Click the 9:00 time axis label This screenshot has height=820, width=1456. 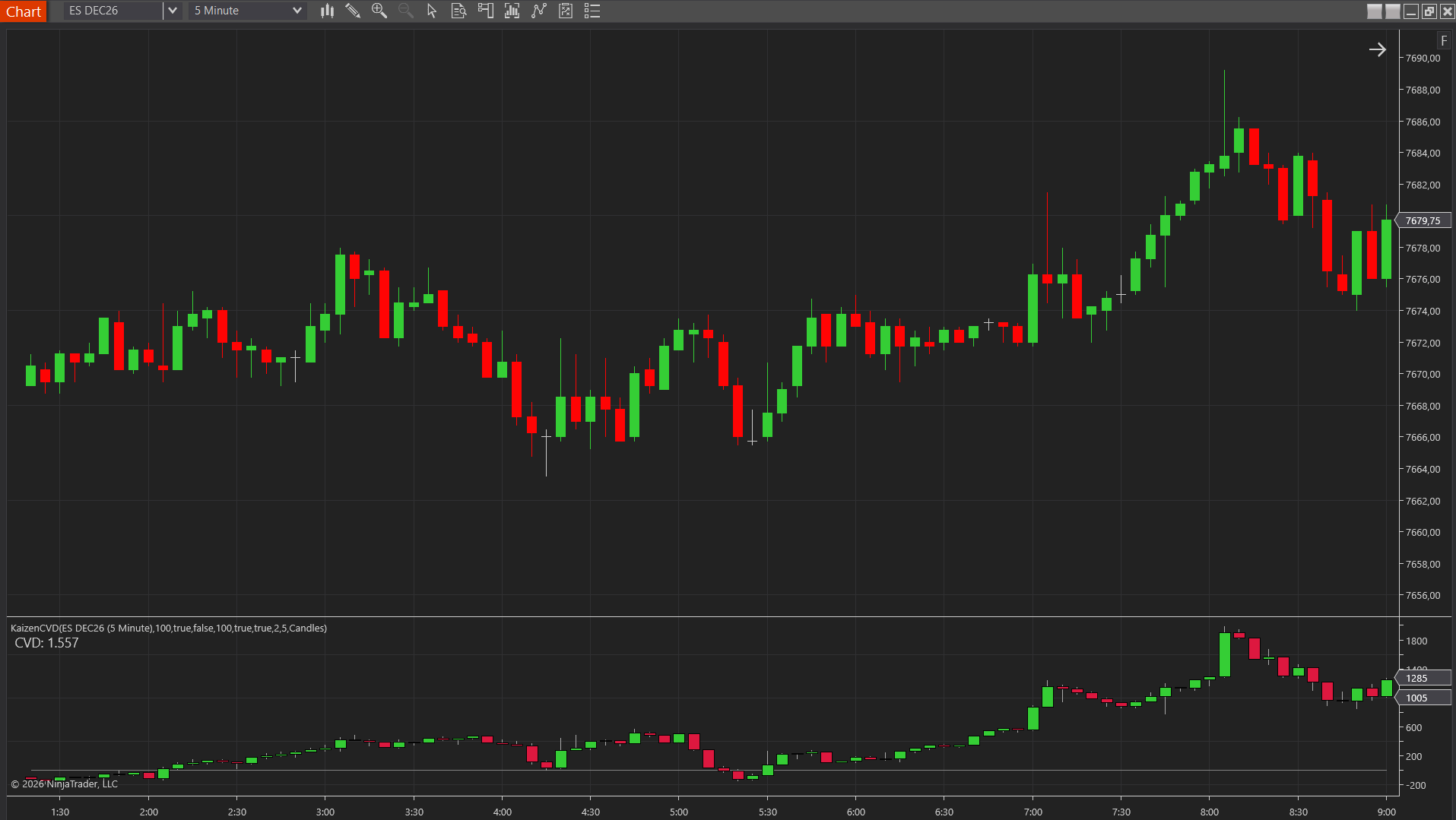1387,812
